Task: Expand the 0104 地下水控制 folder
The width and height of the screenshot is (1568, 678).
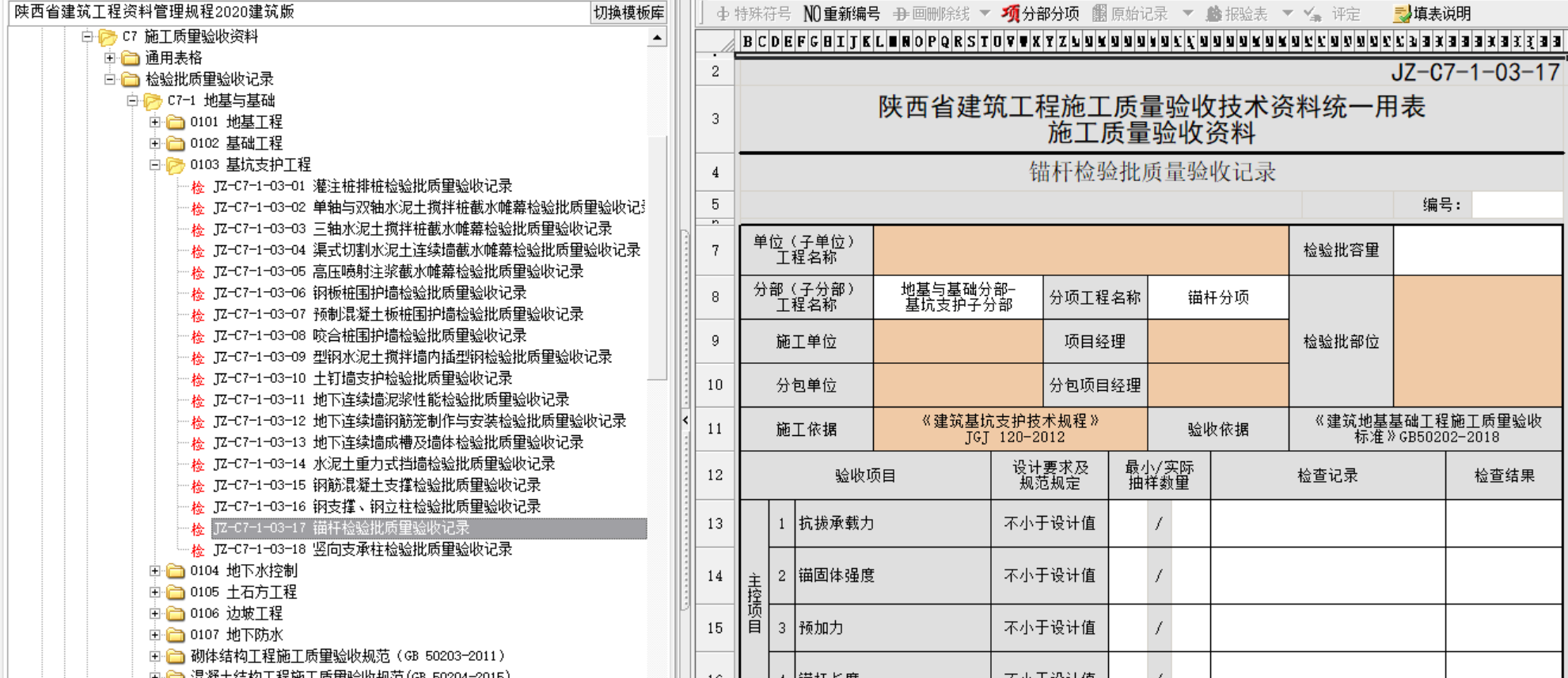Action: pos(155,570)
